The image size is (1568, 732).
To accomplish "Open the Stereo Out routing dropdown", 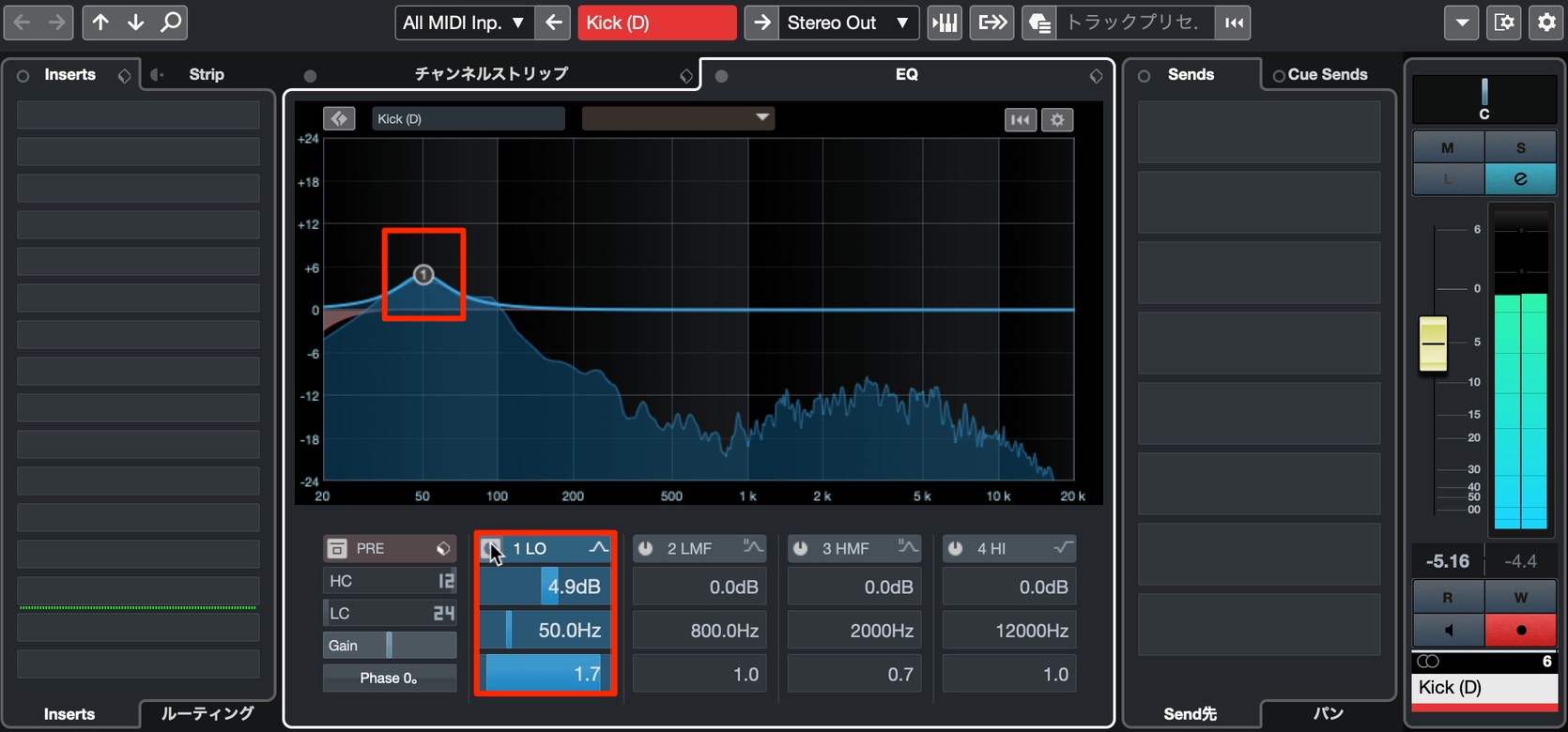I will pos(849,23).
